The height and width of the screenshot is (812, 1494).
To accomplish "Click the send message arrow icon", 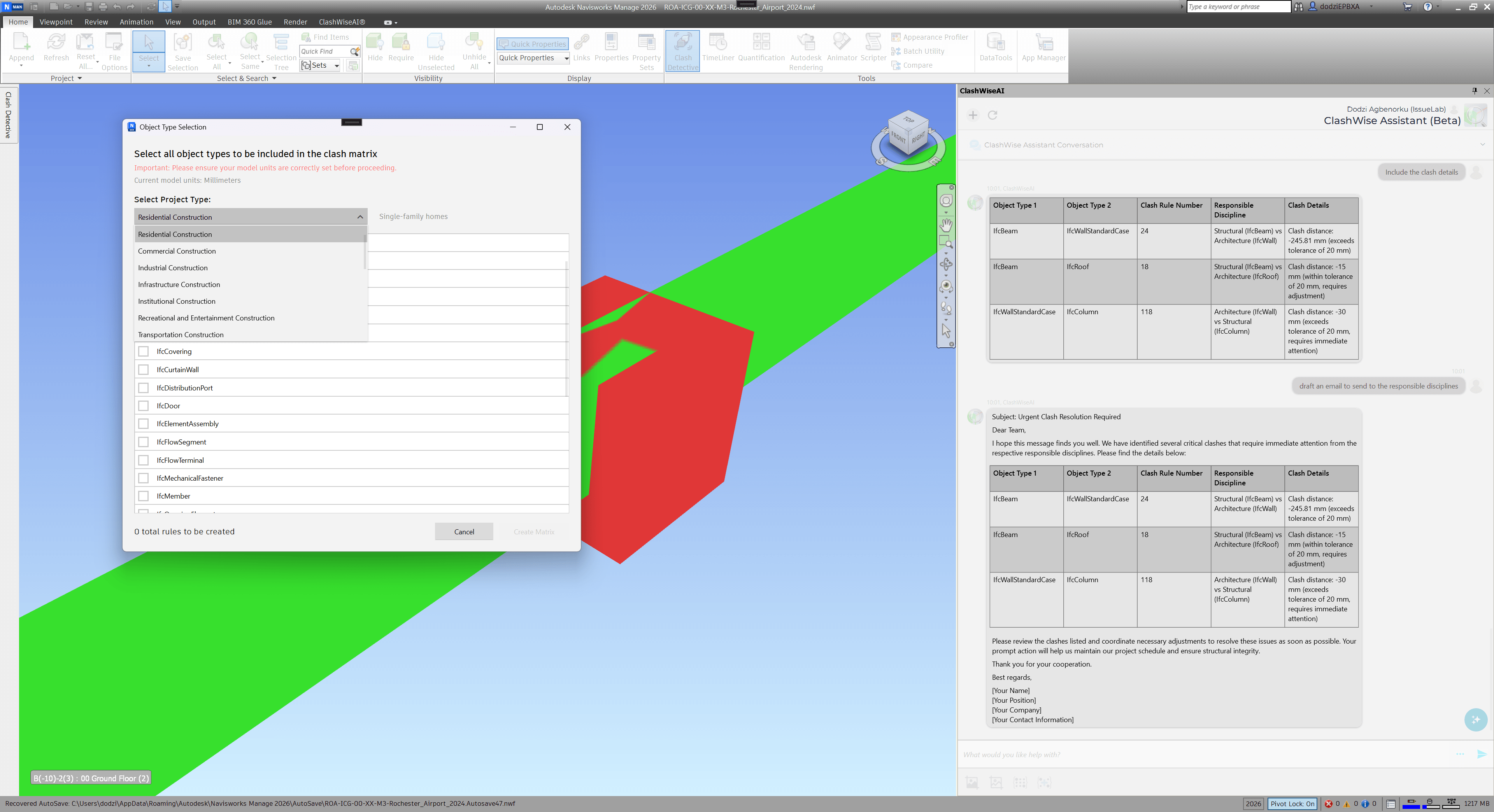I will coord(1481,754).
